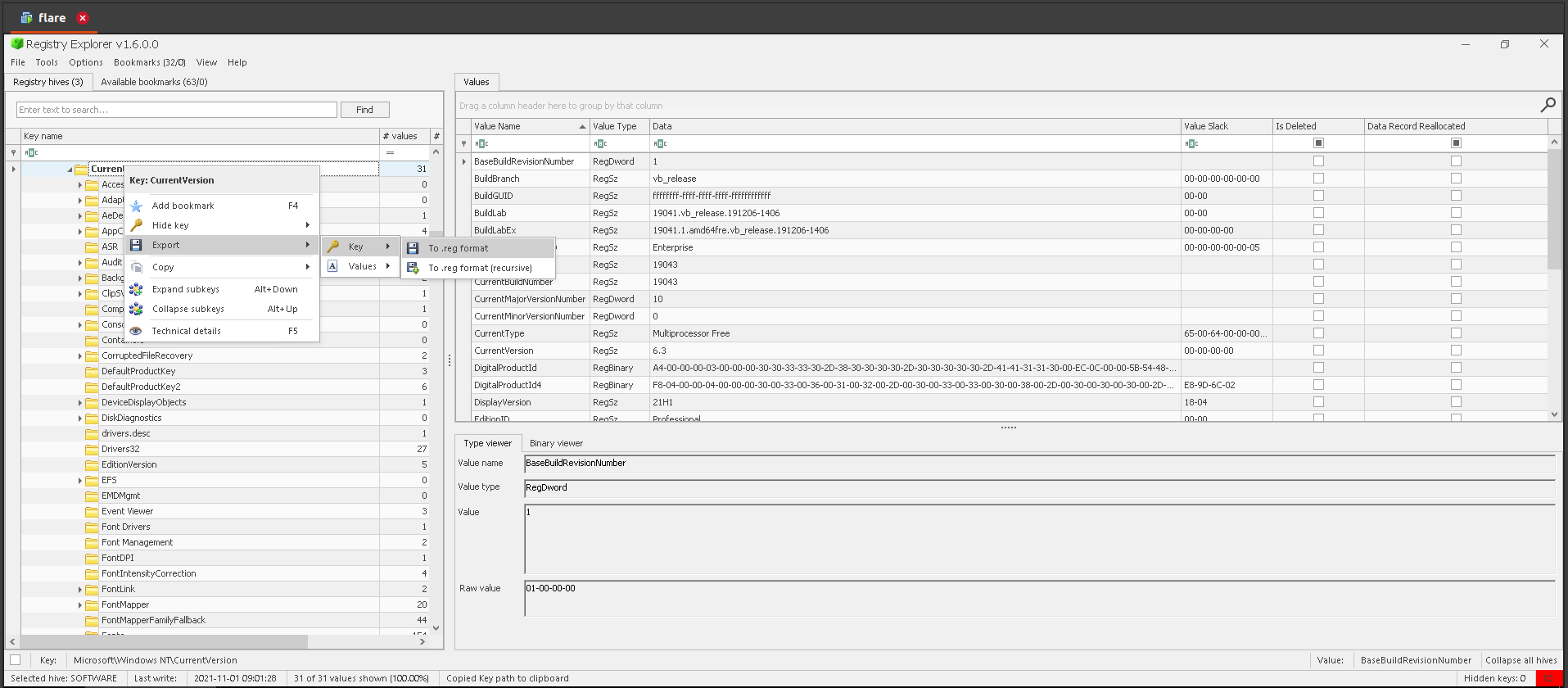Sort by the Key name column header
The image size is (1568, 688).
pos(201,136)
